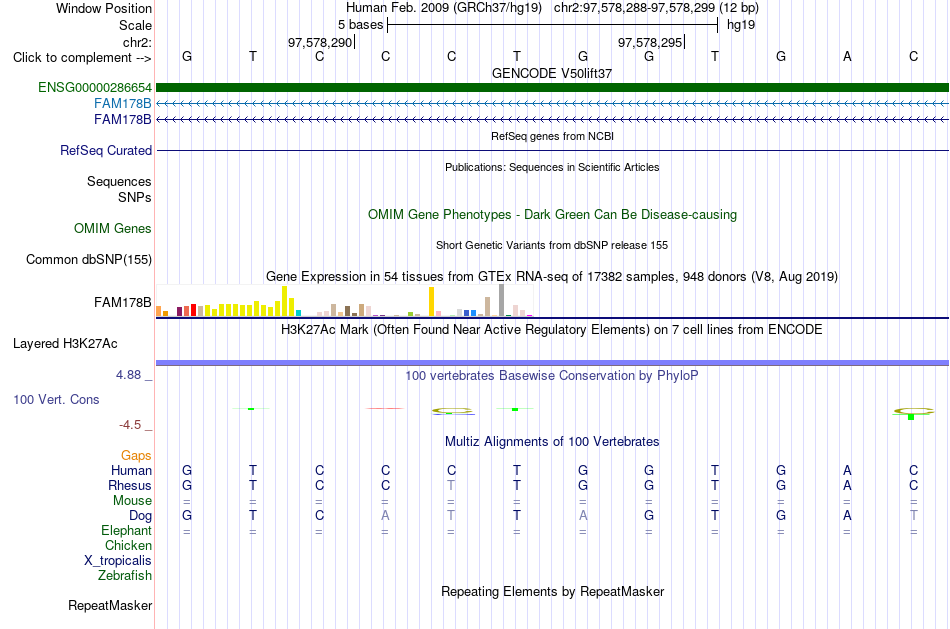Viewport: 950px width, 629px height.
Task: Click the dark blue FAM178B arrowed transcript line
Action: click(552, 119)
